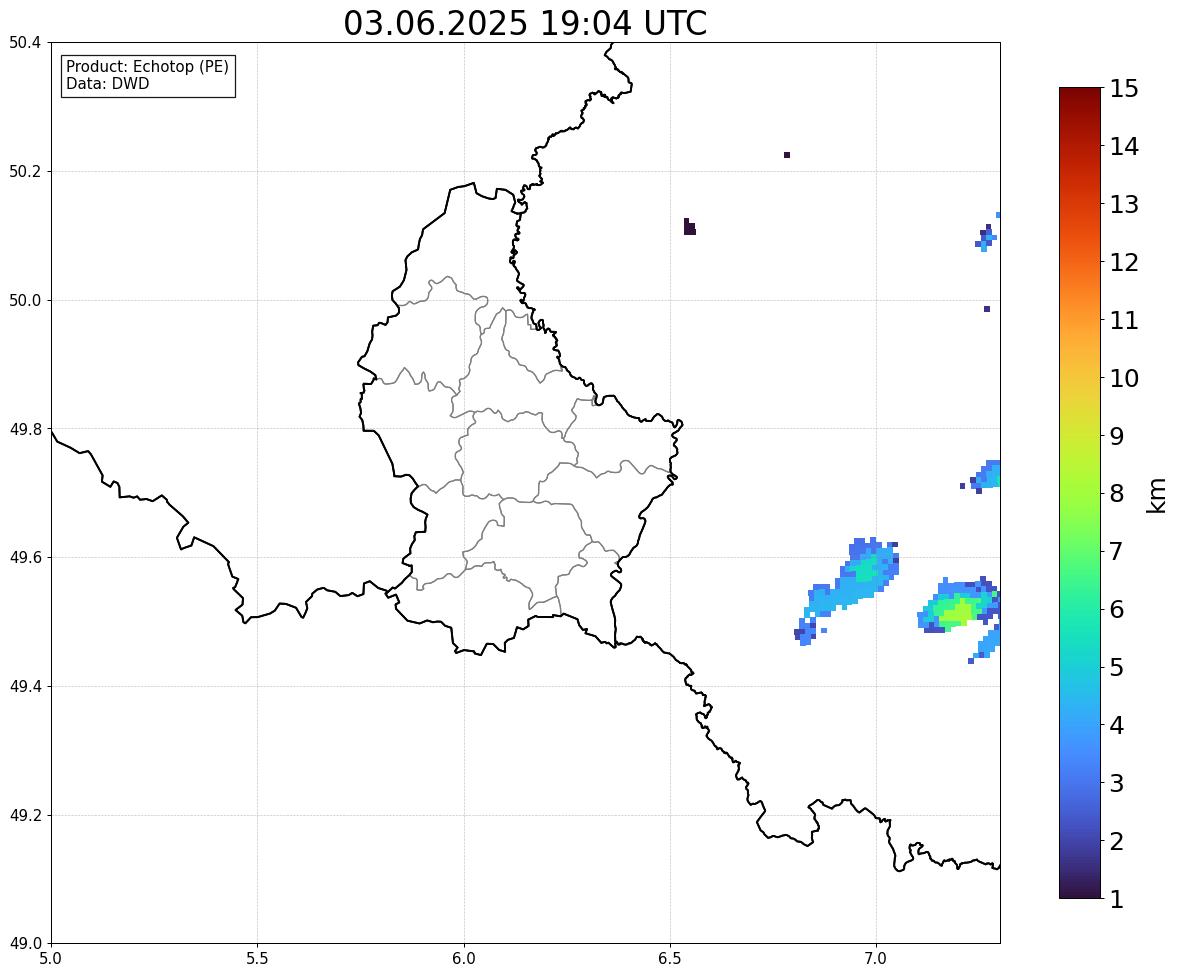Click the colorbar label 11

pyautogui.click(x=1124, y=320)
